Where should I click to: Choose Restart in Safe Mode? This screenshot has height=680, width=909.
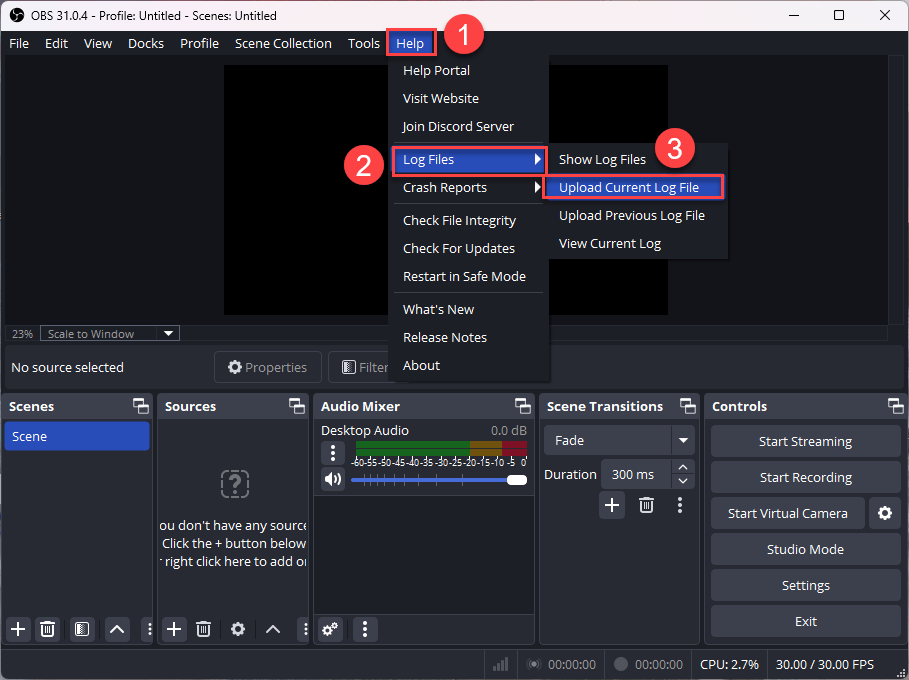point(467,277)
